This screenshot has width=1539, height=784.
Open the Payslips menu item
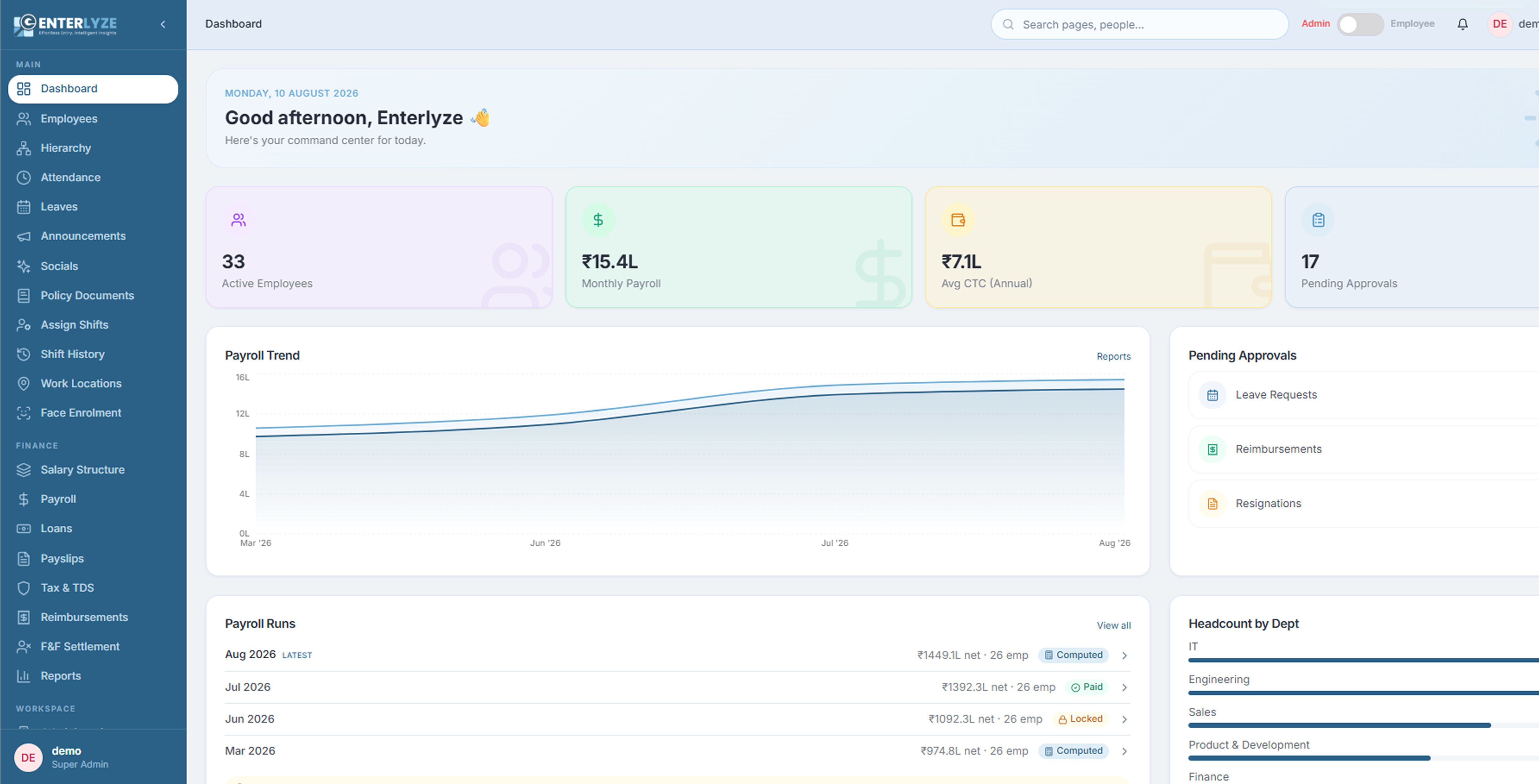93,558
